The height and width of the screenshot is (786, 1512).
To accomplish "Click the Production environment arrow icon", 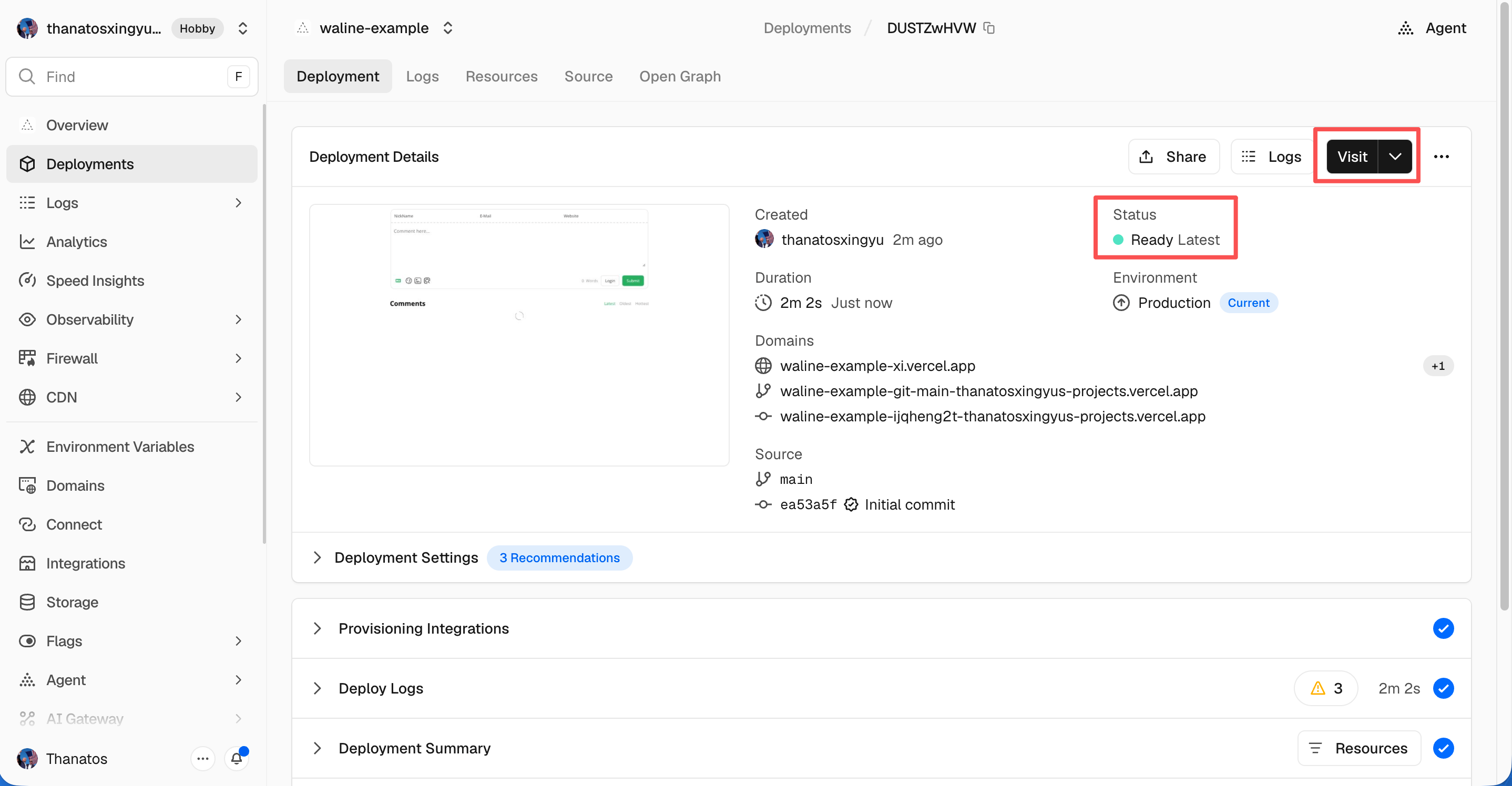I will (x=1121, y=303).
